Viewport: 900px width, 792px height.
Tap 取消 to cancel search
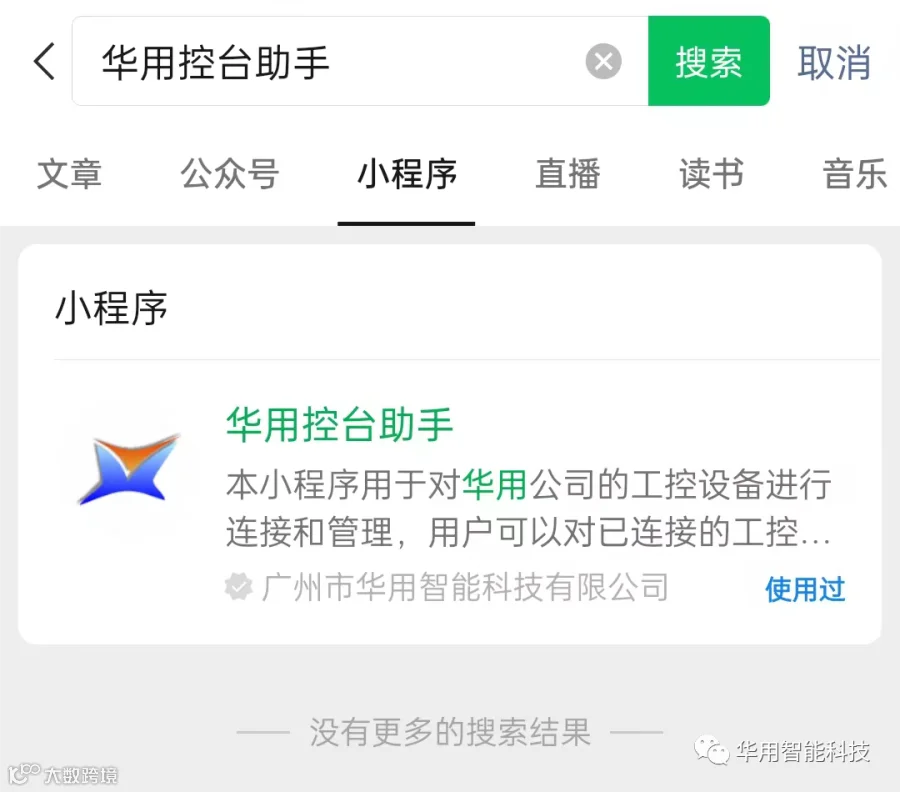pos(833,62)
